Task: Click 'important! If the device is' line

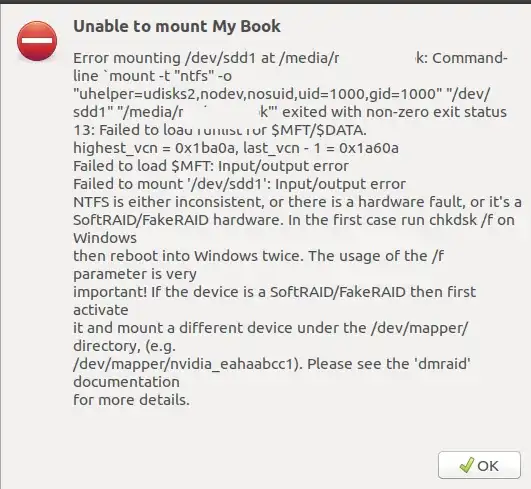Action: pos(275,292)
